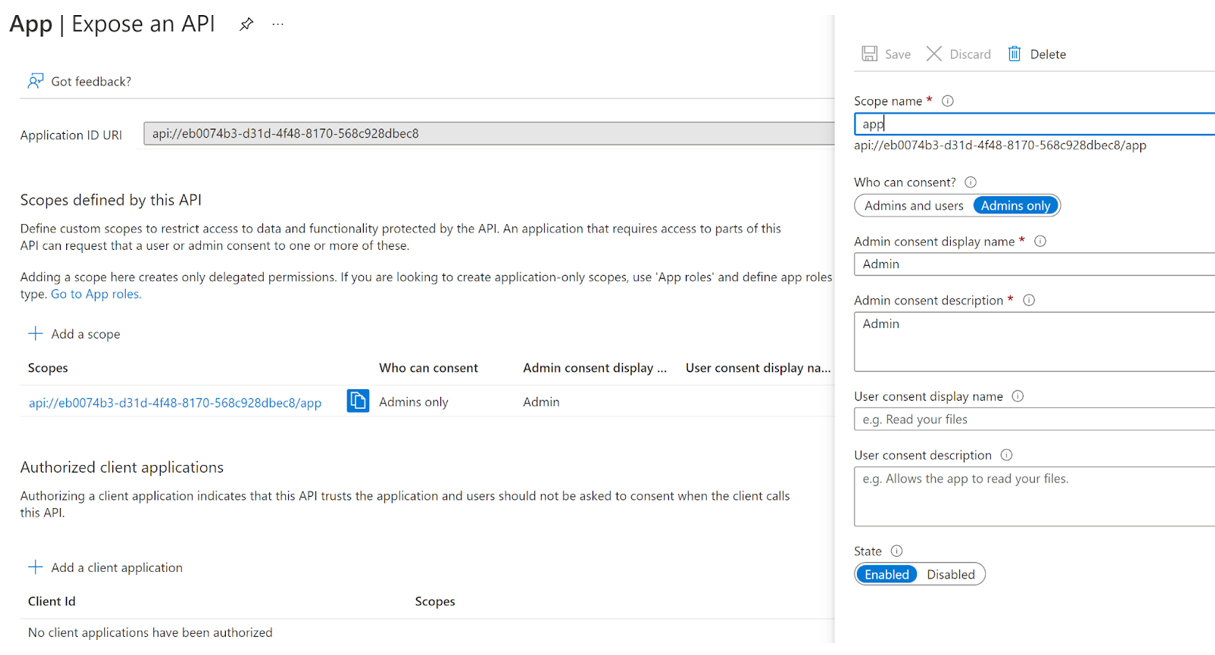Image resolution: width=1215 pixels, height=655 pixels.
Task: Click the Admin consent display column header
Action: (595, 368)
